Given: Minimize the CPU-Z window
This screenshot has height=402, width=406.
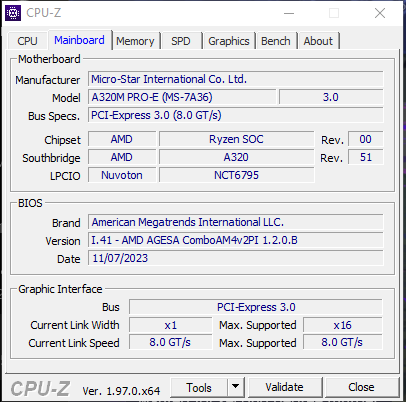Looking at the screenshot, I should [x=289, y=13].
